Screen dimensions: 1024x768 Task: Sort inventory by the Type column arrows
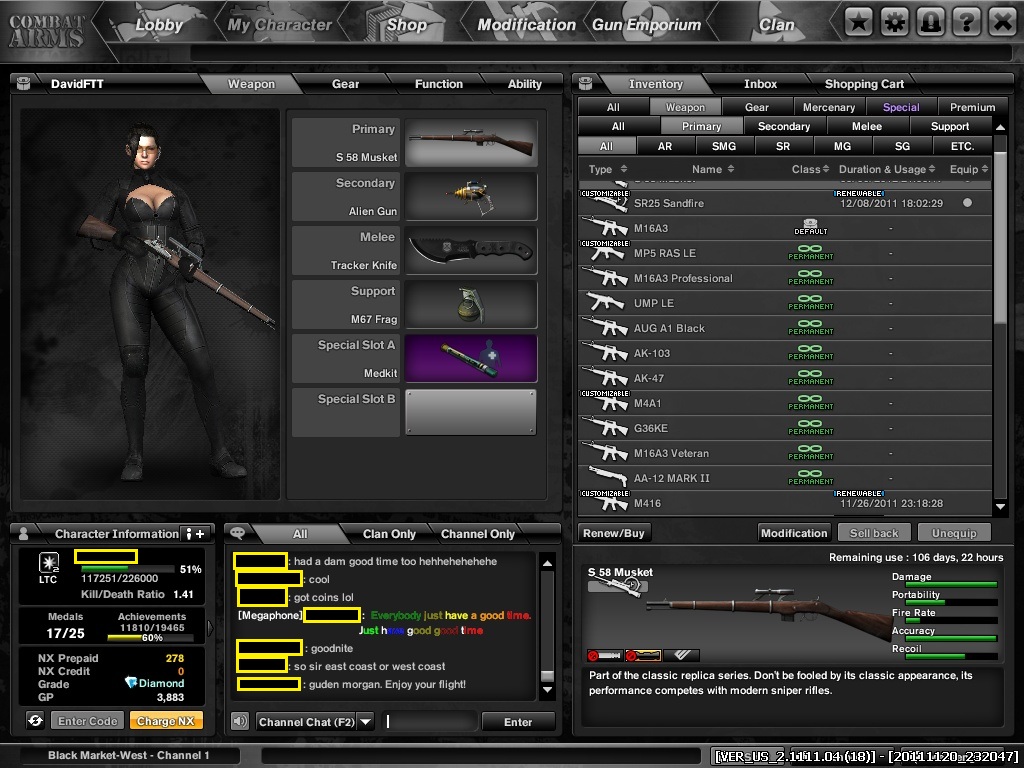(624, 169)
